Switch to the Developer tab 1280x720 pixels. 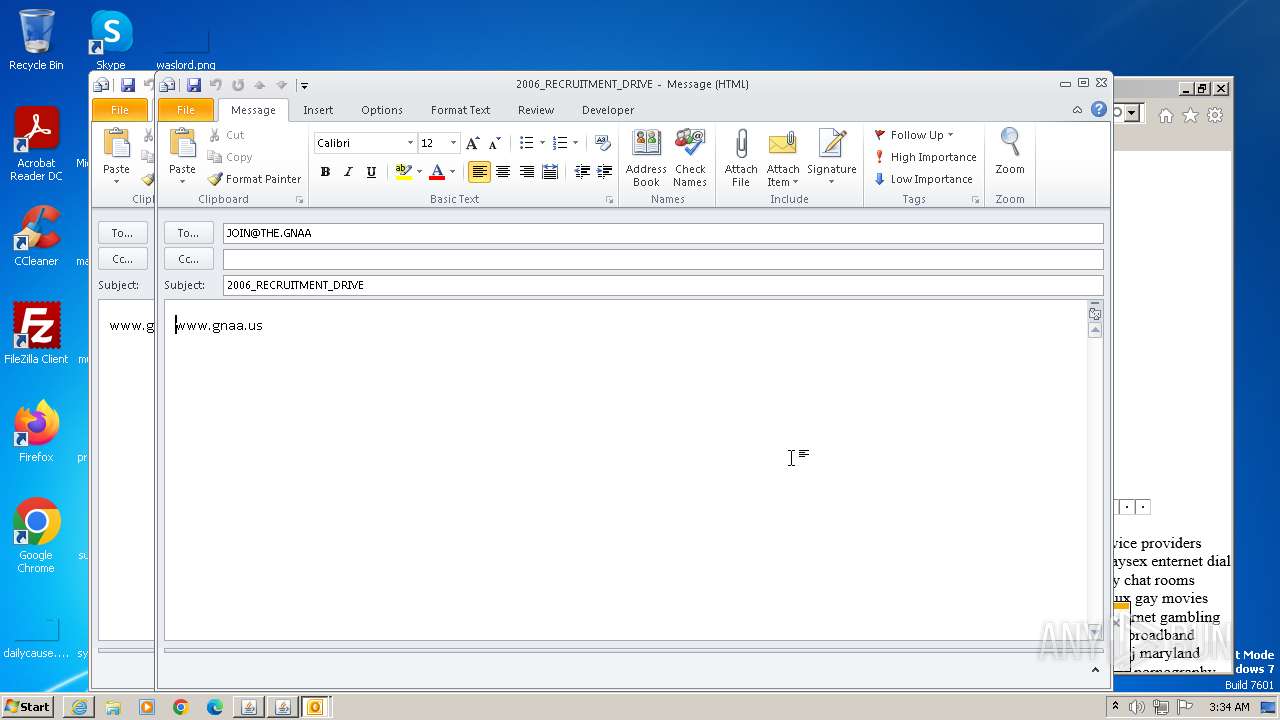(x=608, y=110)
